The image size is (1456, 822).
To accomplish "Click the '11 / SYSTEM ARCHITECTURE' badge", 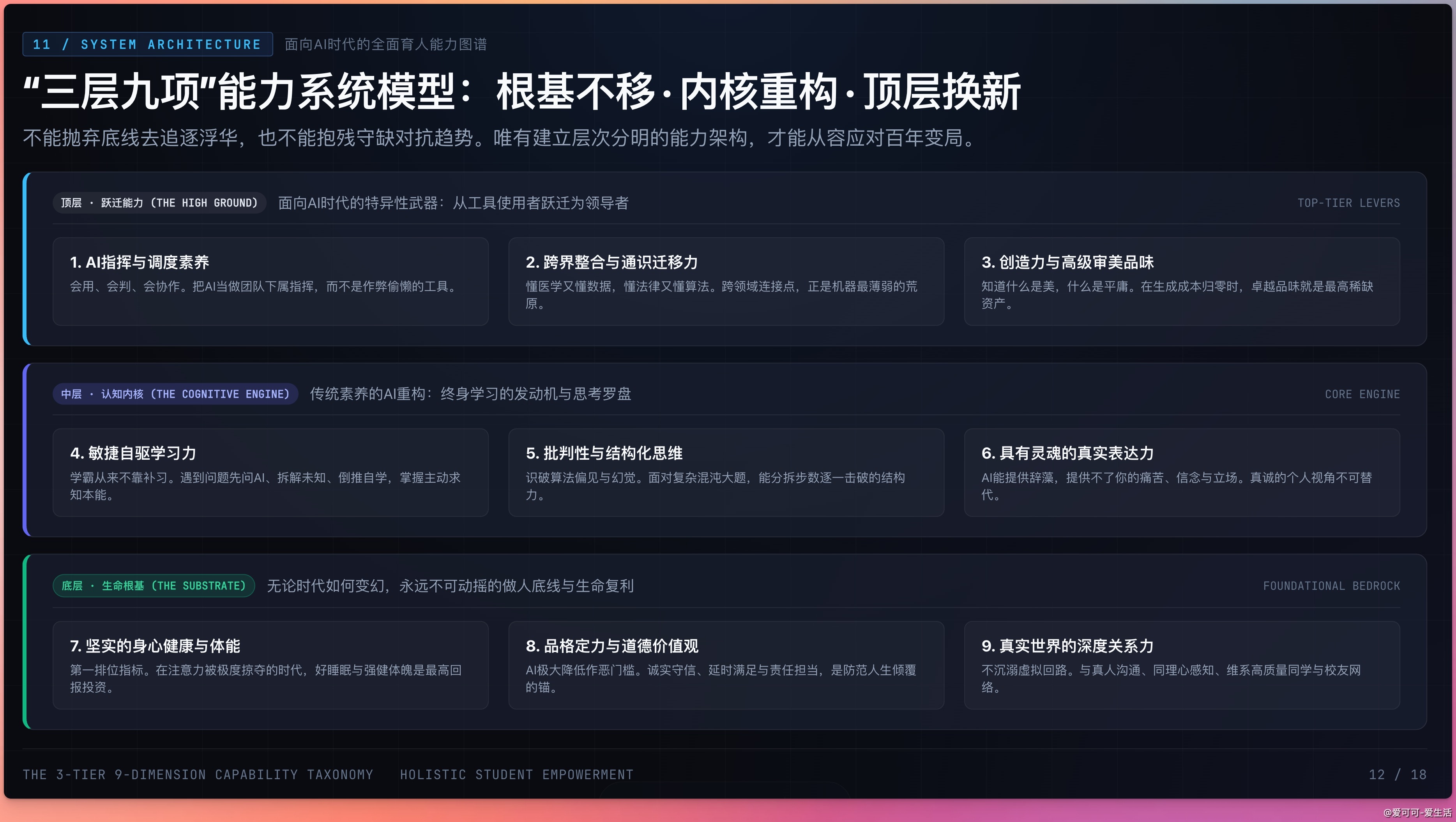I will click(148, 44).
